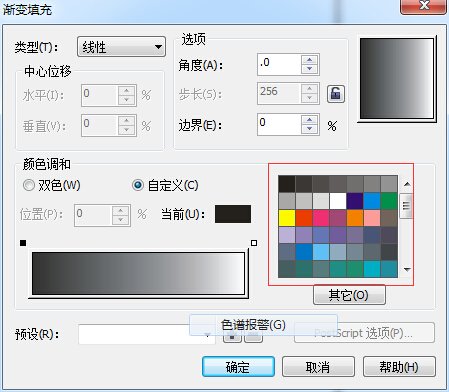Screen dimensions: 449x392
Task: Pick the white swatch in the palette
Action: 338,201
